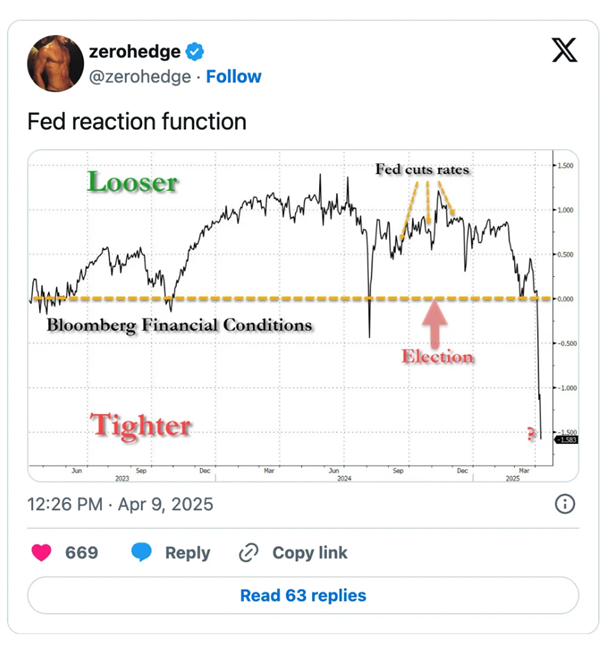Click the 669 likes count

82,552
